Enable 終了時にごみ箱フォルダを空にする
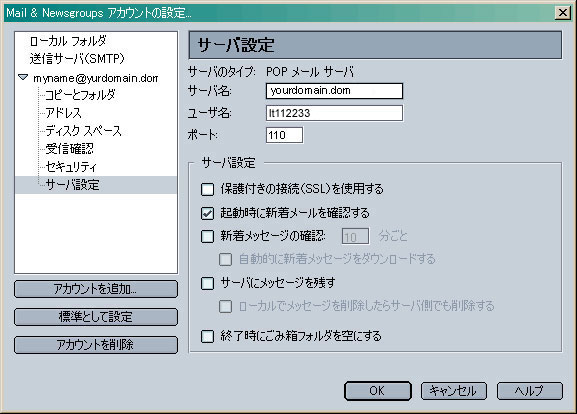Screen dimensions: 577x414 tap(208, 336)
